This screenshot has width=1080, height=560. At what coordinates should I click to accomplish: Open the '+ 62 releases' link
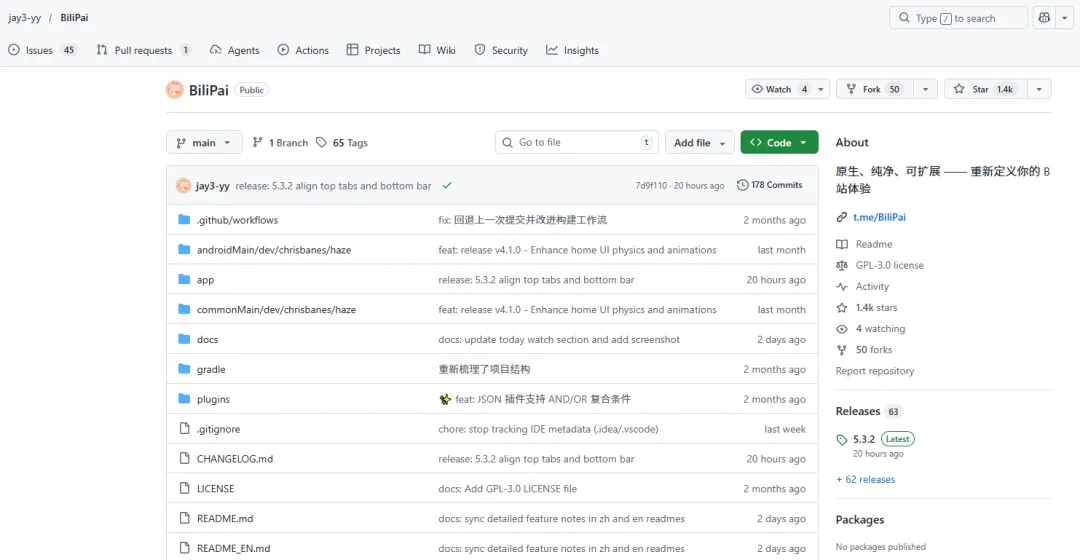click(x=865, y=479)
